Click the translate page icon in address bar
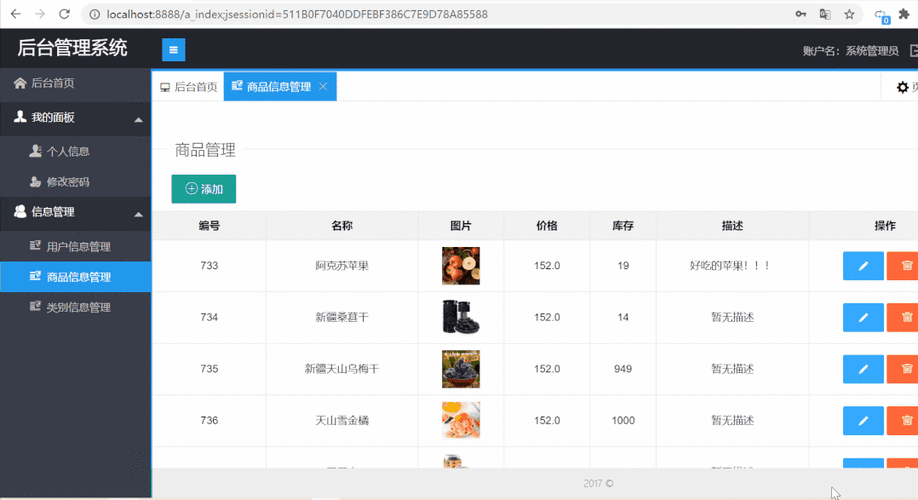This screenshot has height=500, width=918. point(825,14)
